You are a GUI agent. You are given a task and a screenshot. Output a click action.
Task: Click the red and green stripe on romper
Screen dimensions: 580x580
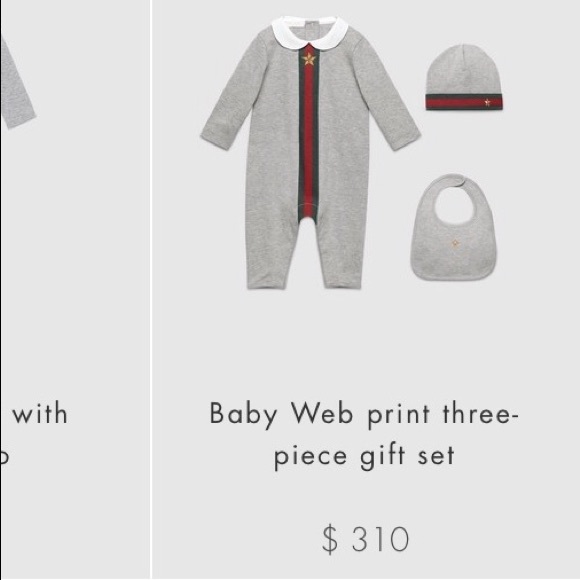[x=309, y=135]
